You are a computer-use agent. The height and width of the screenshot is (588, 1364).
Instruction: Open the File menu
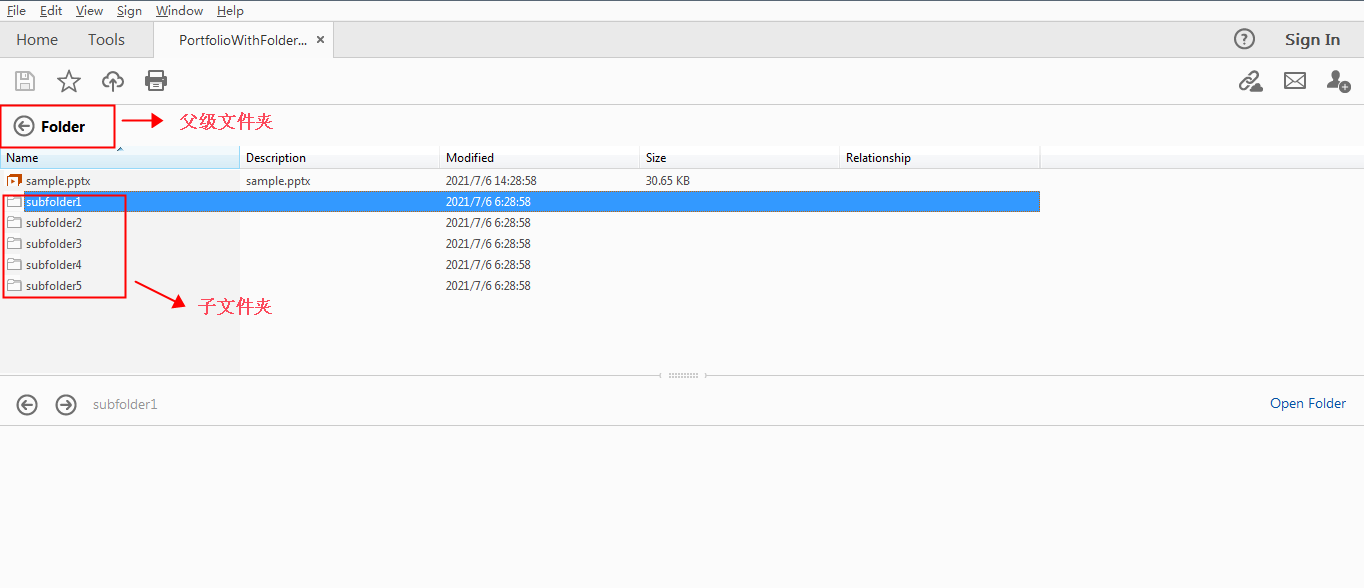point(16,11)
